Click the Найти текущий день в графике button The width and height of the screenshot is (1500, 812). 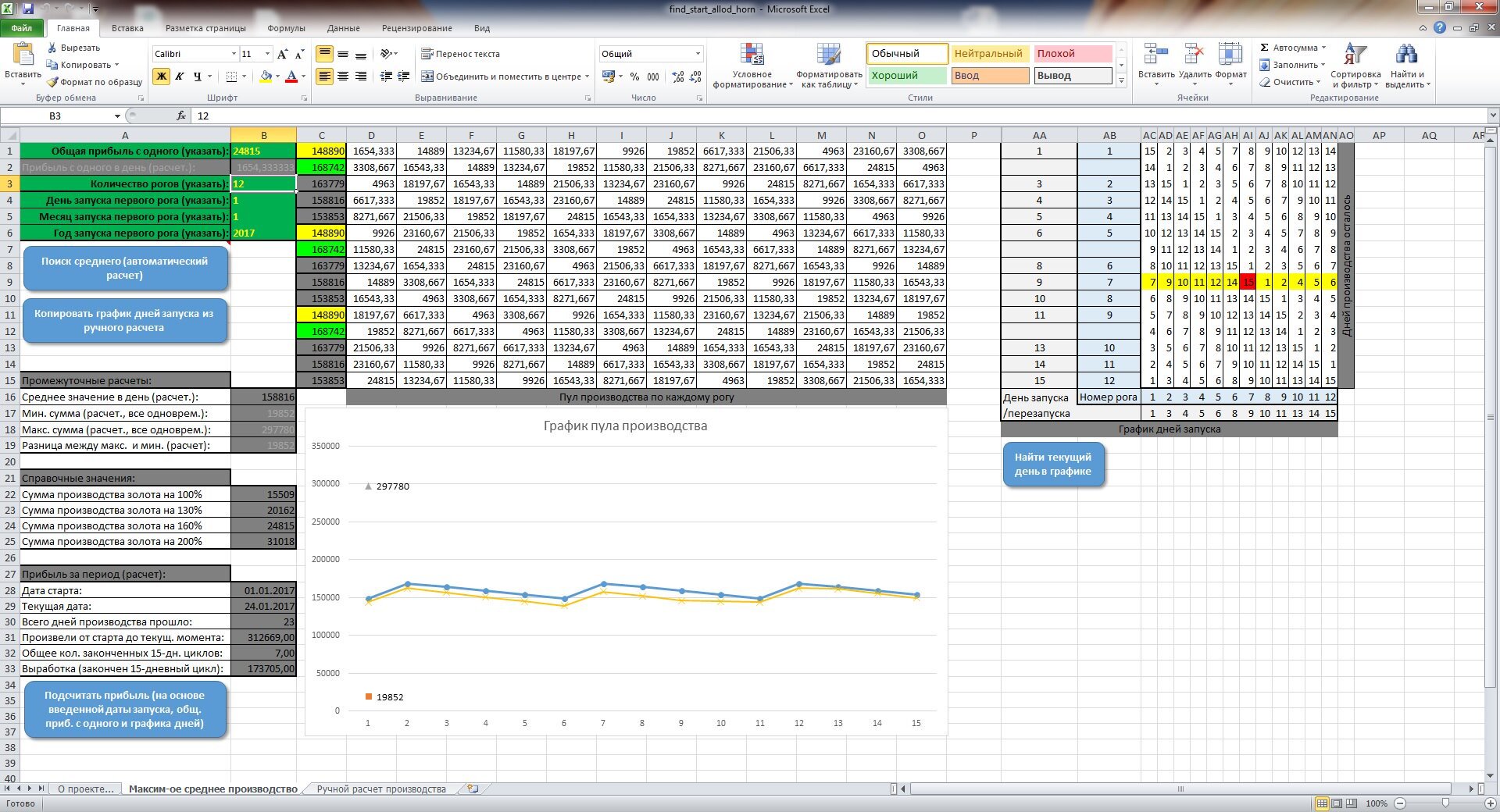pos(1052,465)
